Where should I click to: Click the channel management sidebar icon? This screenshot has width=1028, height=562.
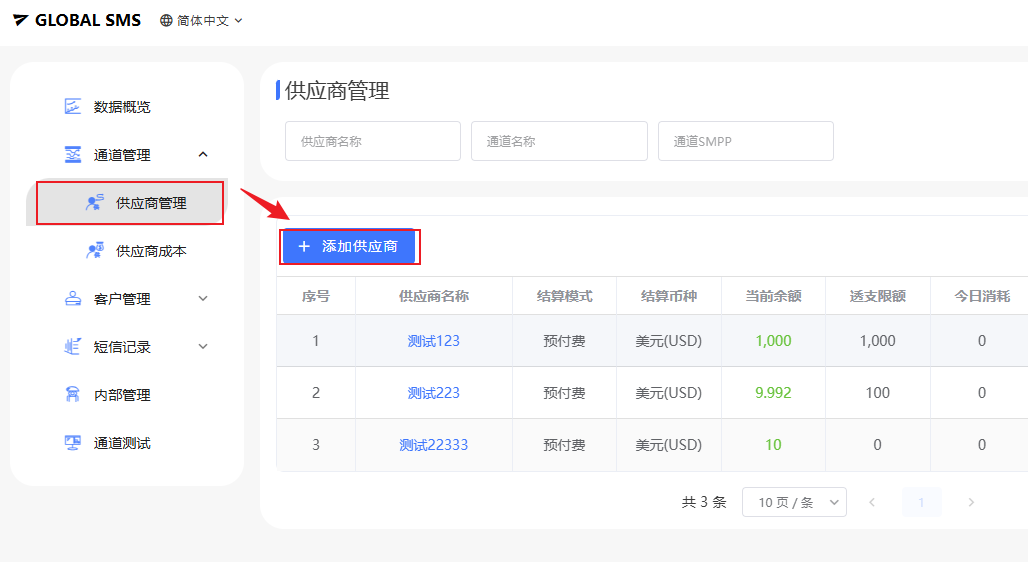[x=73, y=155]
